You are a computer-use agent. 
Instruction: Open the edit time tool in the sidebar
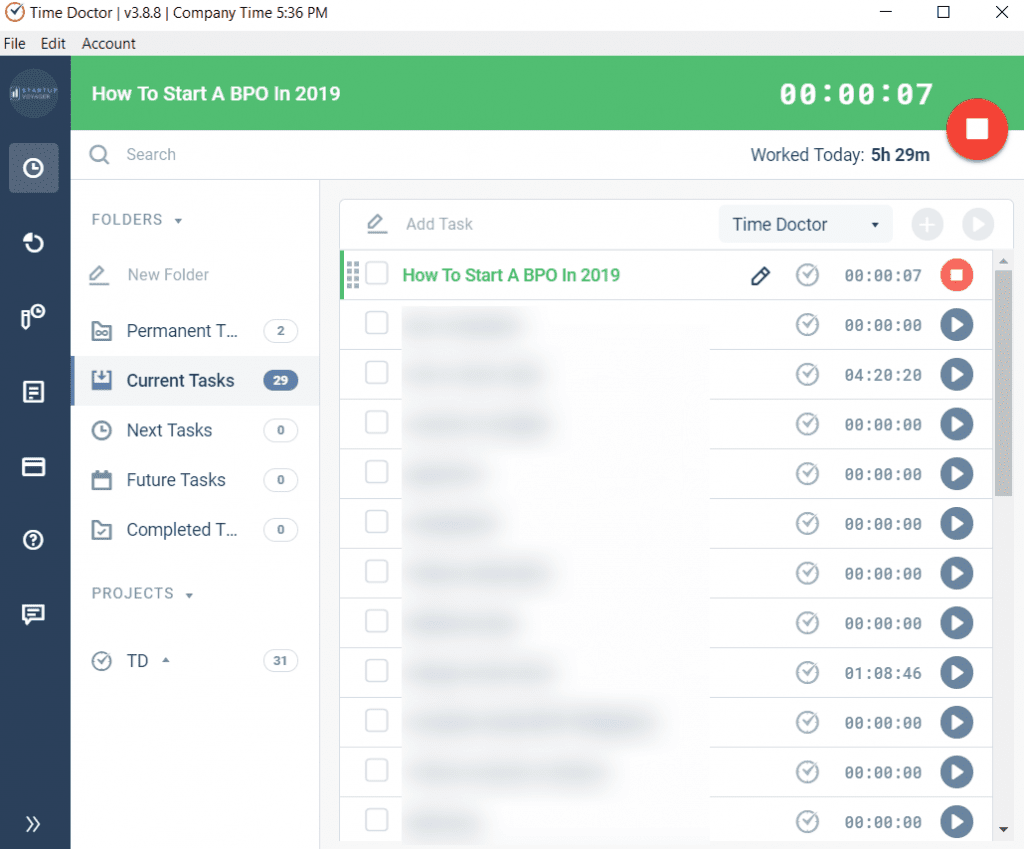[33, 316]
